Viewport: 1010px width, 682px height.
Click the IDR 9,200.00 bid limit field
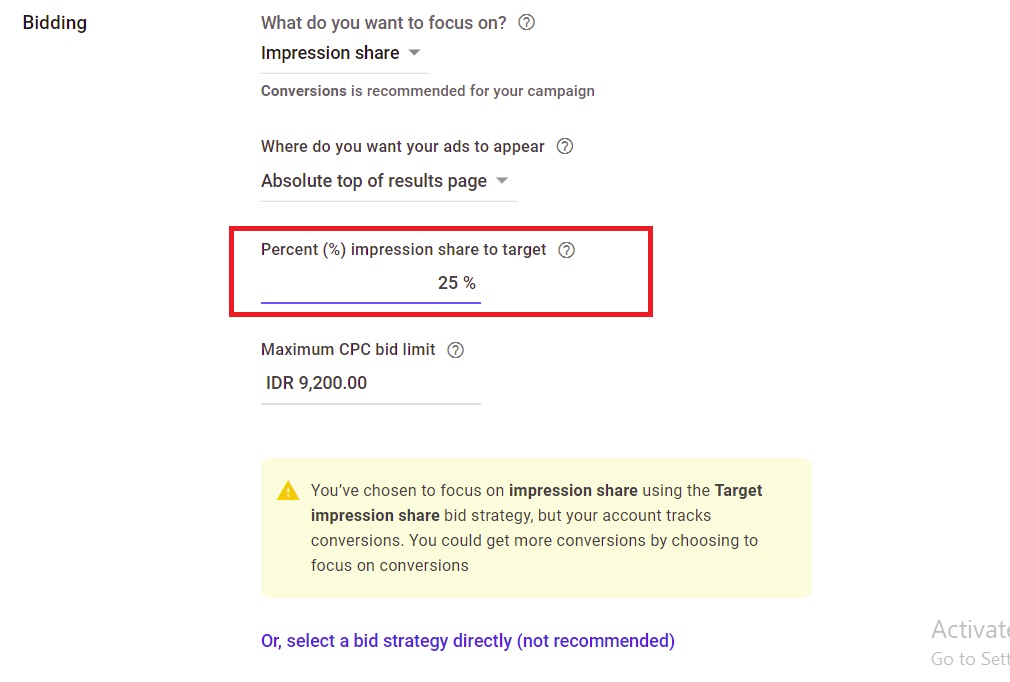370,383
